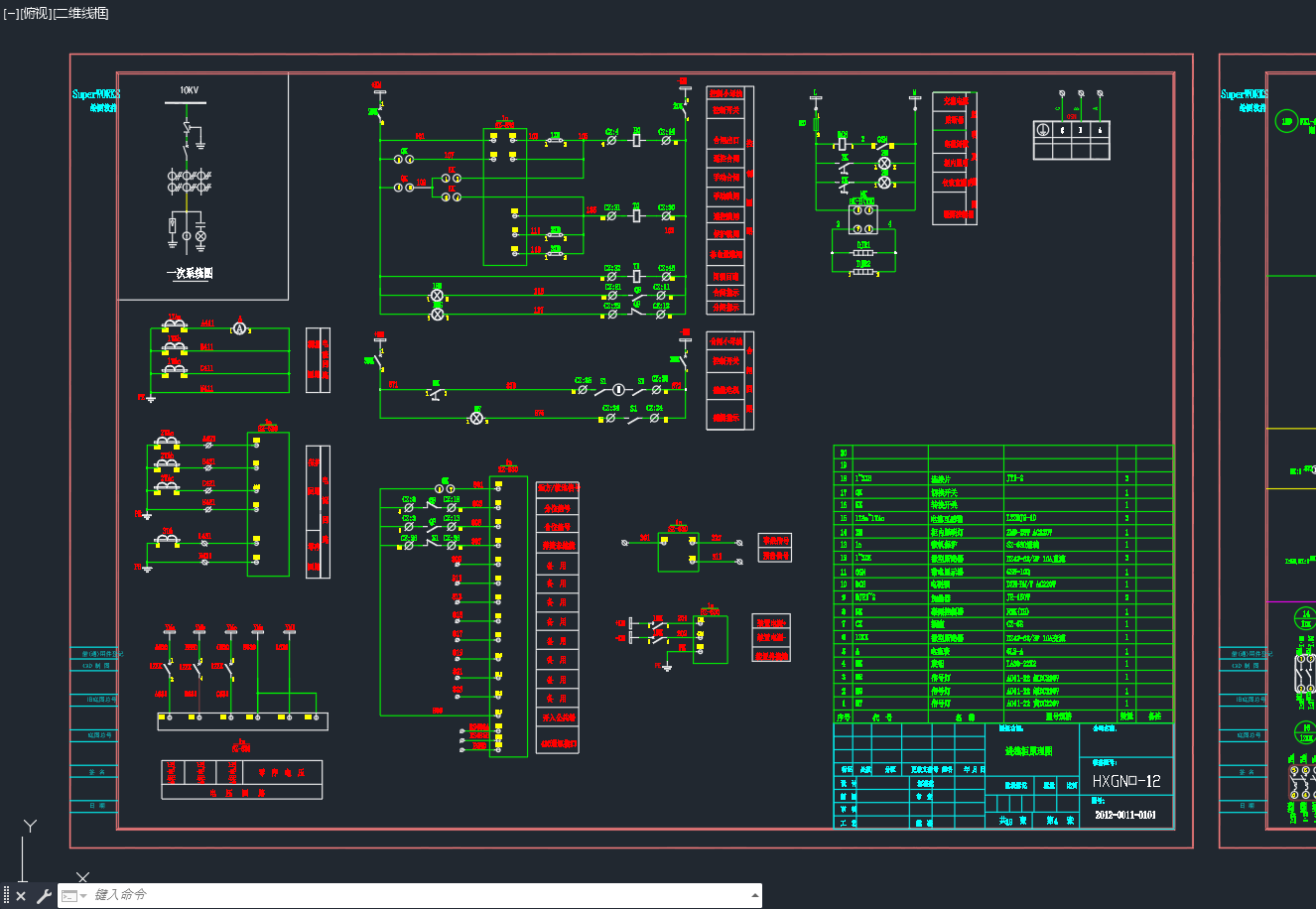The image size is (1316, 909).
Task: Close the command line window
Action: (x=21, y=896)
